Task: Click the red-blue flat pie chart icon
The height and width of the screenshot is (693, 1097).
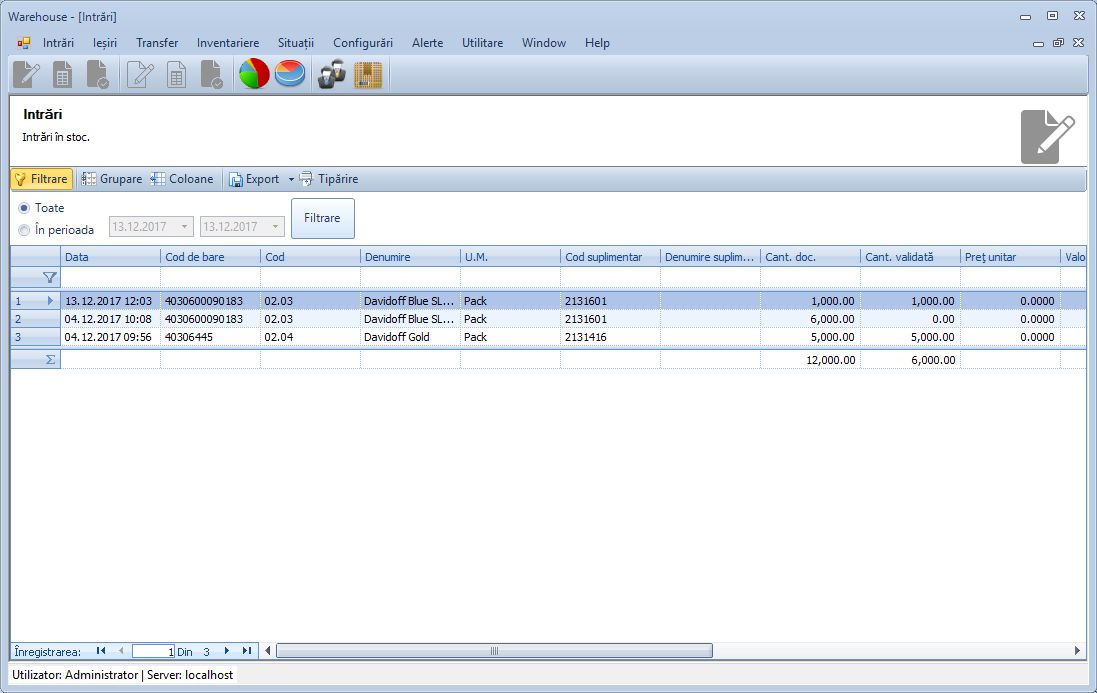Action: click(x=290, y=75)
